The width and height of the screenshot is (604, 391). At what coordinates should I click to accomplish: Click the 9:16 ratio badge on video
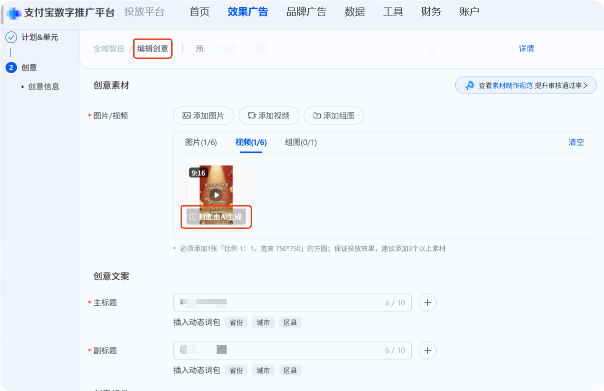[198, 173]
